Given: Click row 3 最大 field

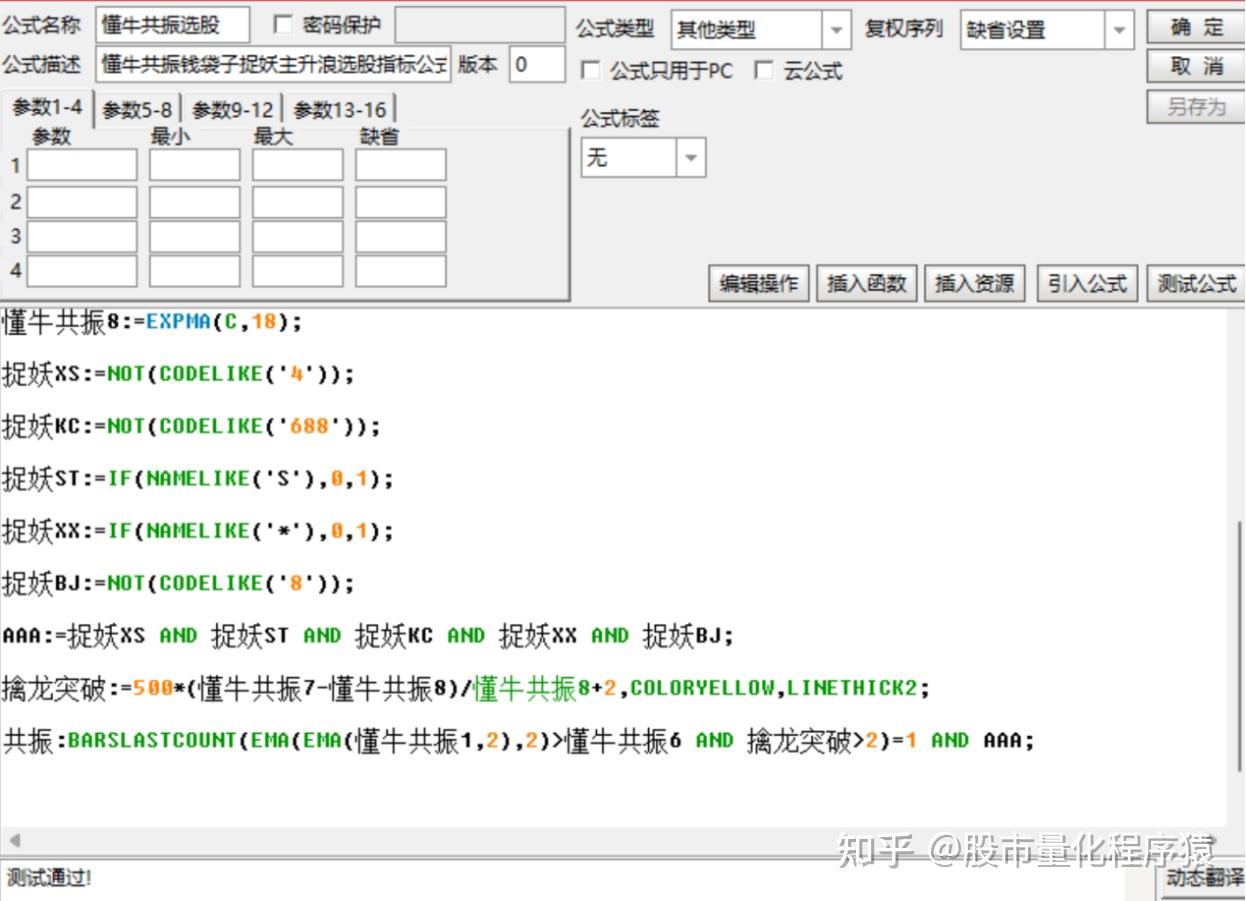Looking at the screenshot, I should tap(298, 236).
